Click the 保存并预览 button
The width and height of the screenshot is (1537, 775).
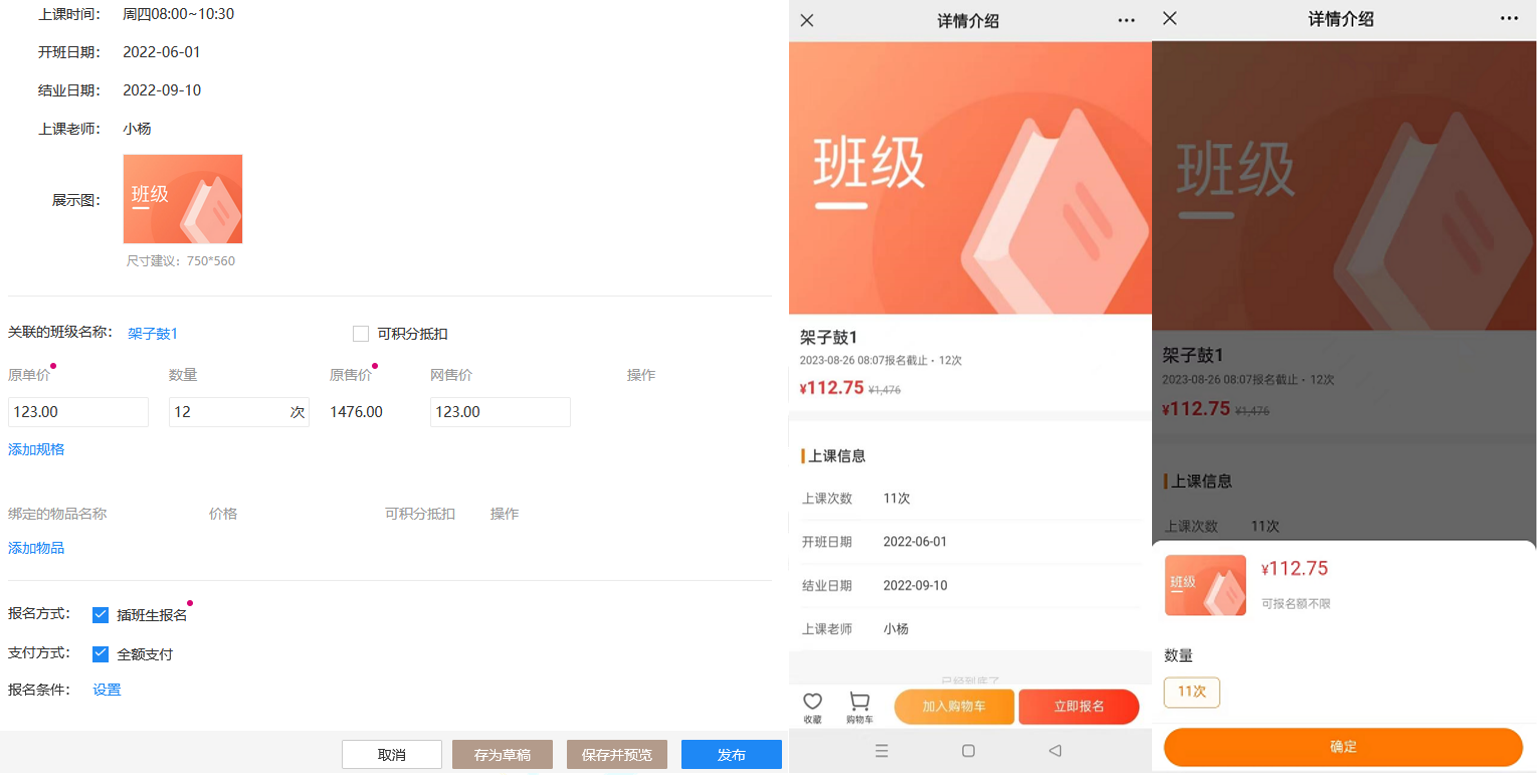pos(616,755)
